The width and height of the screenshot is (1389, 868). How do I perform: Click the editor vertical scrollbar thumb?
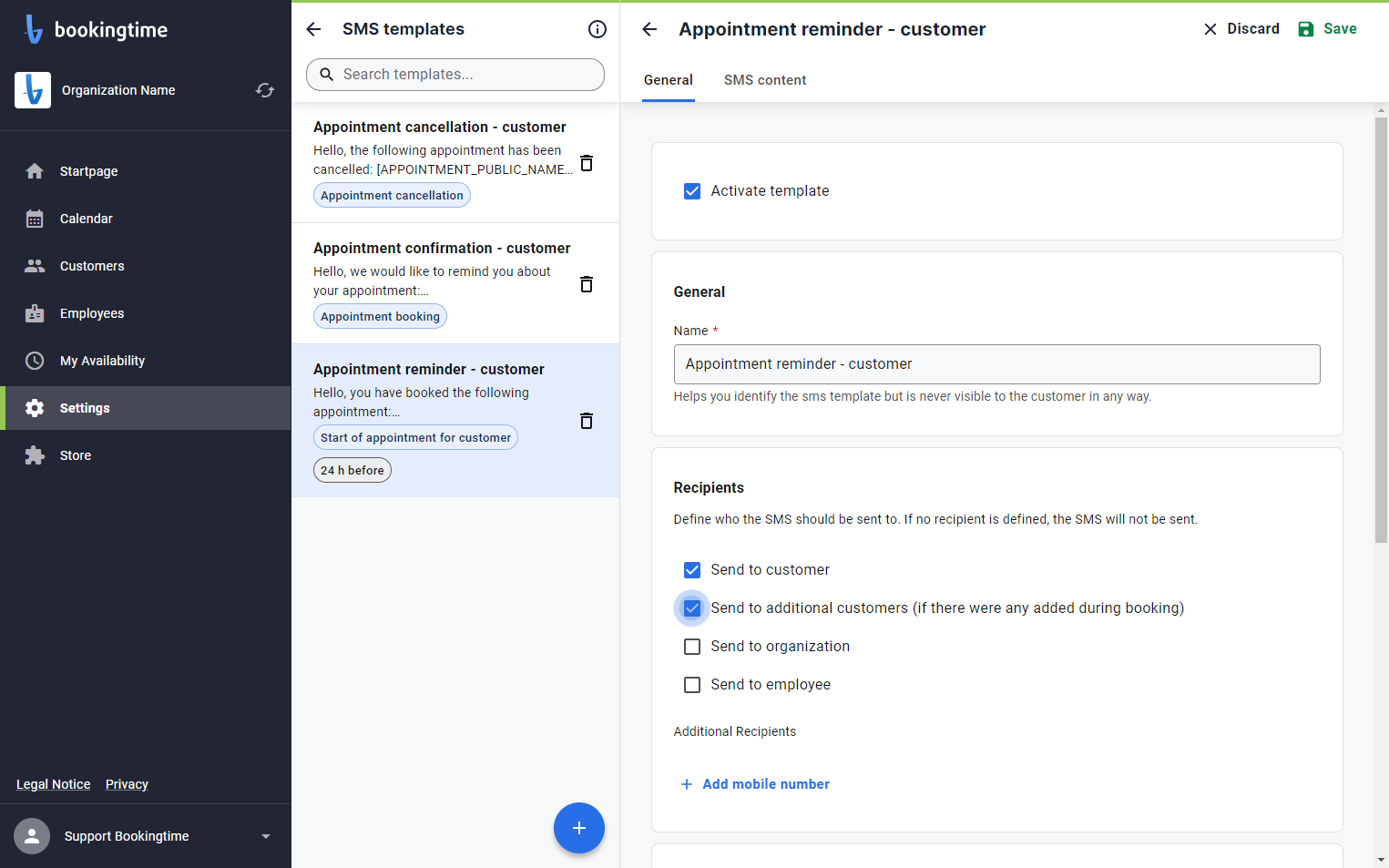pos(1382,330)
